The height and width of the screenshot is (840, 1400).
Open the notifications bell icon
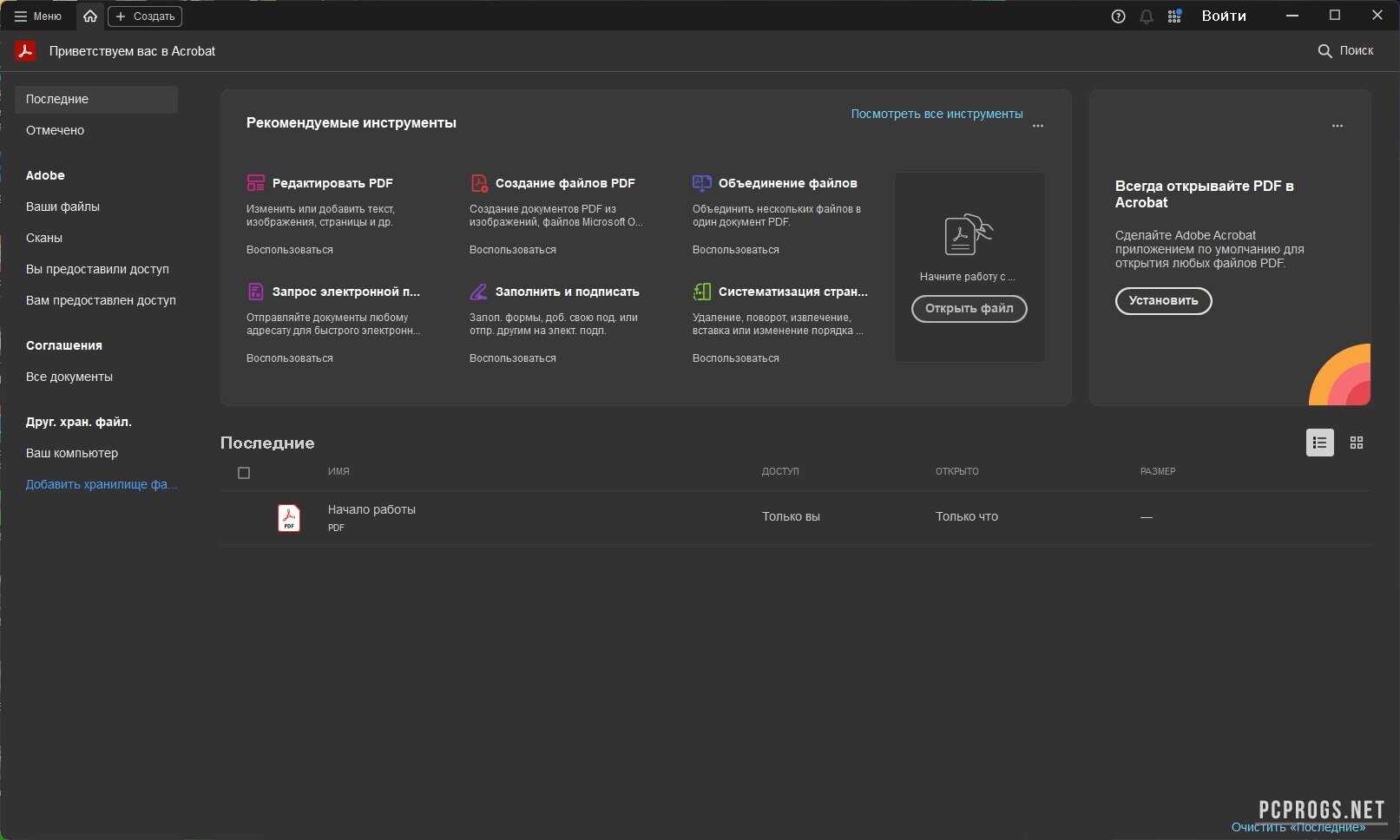1147,16
